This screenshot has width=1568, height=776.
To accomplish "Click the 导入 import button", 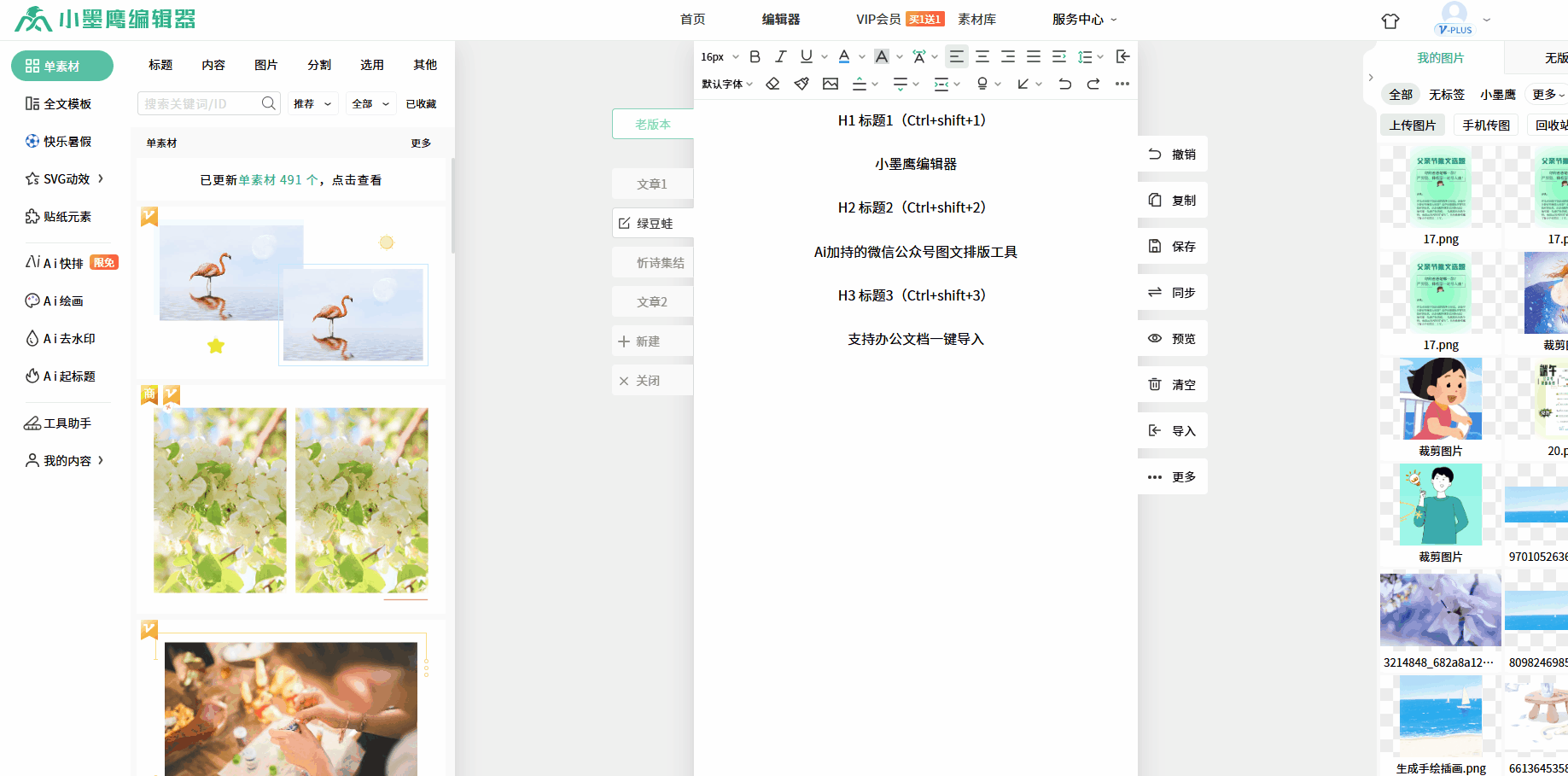I will coord(1173,430).
